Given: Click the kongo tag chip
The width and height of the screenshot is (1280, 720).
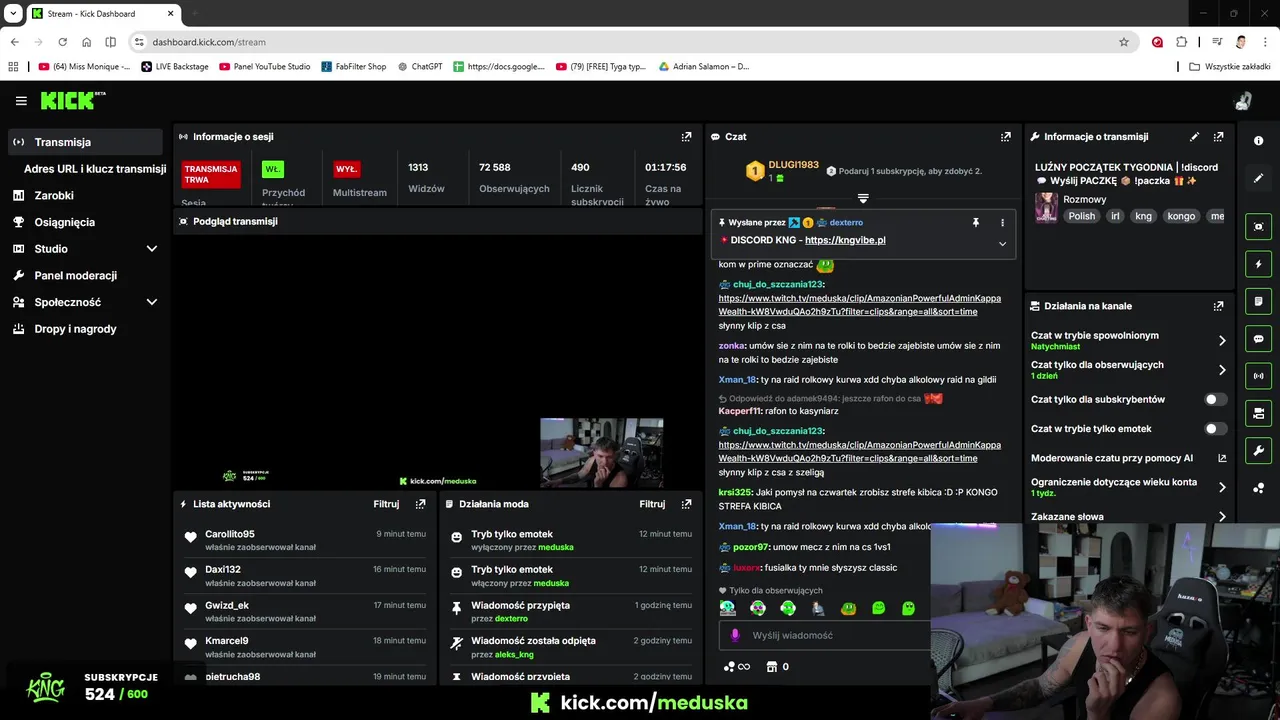Looking at the screenshot, I should (x=1181, y=216).
